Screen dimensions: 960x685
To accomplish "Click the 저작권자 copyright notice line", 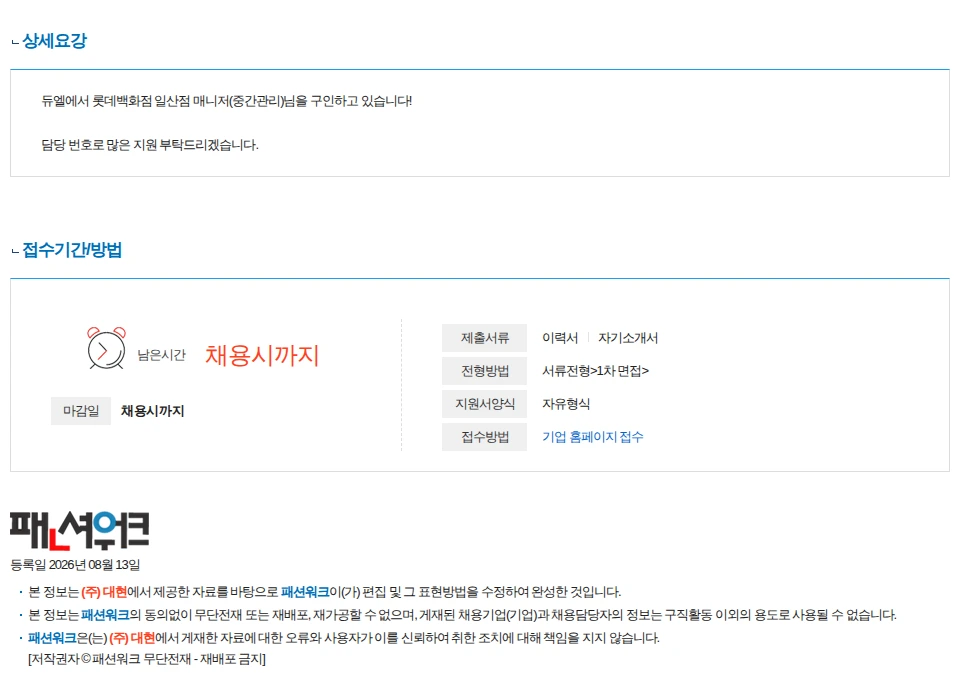I will 147,659.
